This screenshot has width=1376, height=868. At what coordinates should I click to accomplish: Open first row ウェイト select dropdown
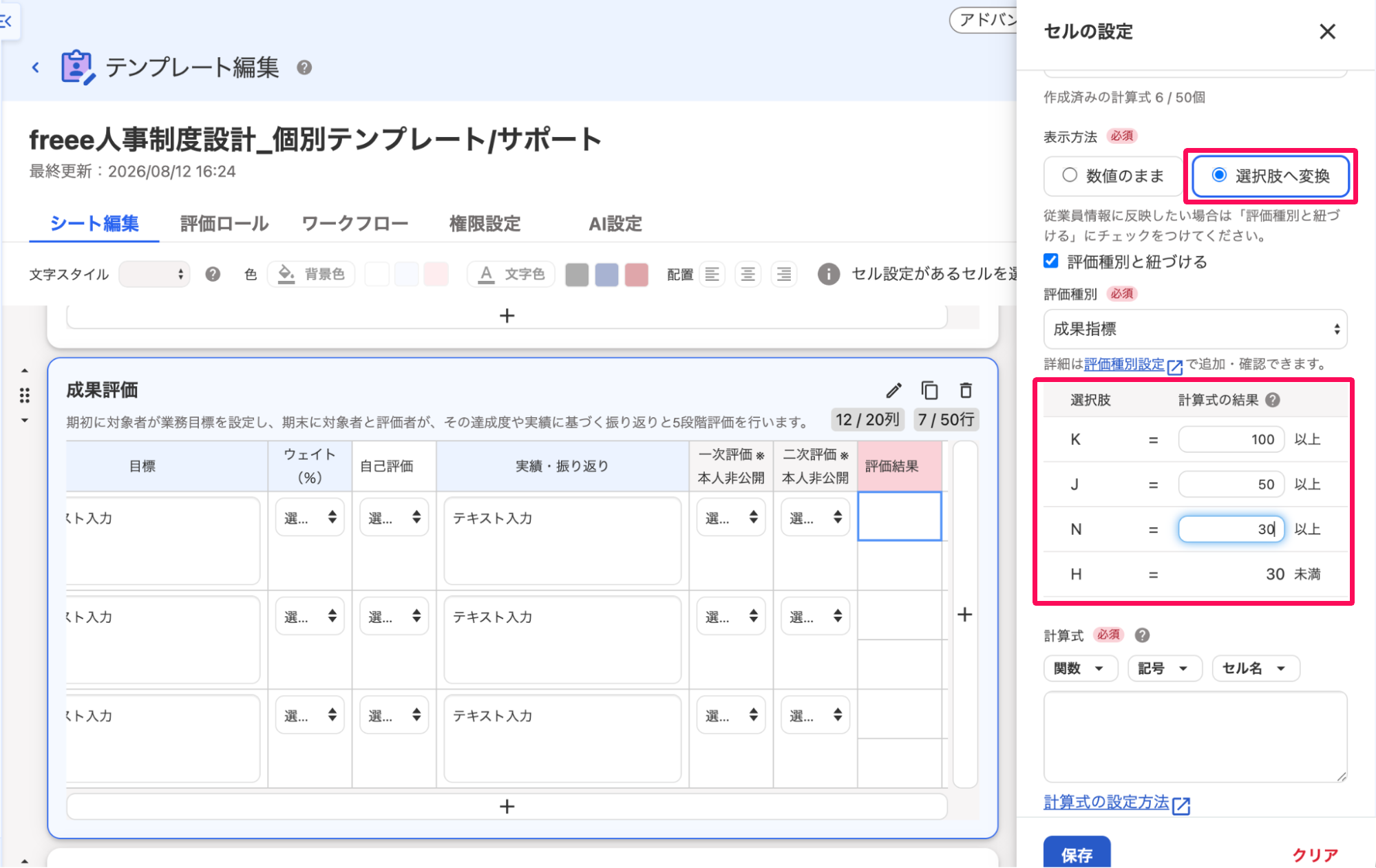click(x=310, y=518)
